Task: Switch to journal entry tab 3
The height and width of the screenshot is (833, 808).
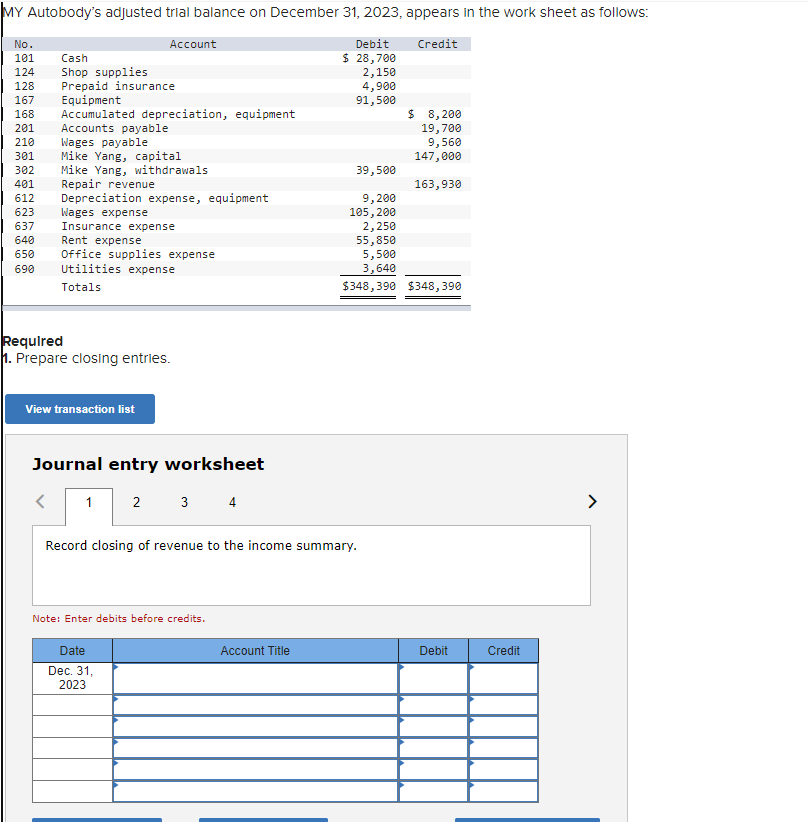Action: point(184,502)
